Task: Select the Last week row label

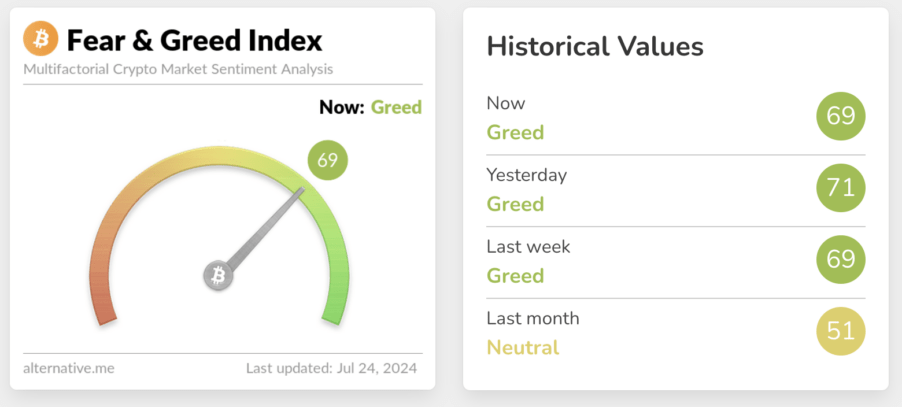Action: coord(526,247)
